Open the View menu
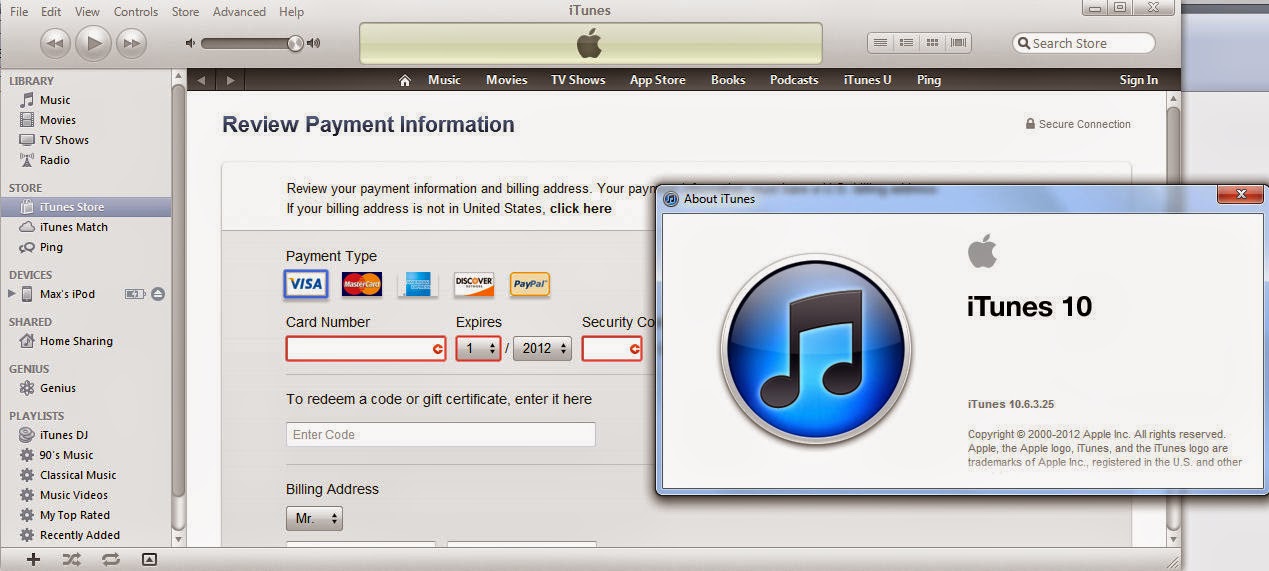This screenshot has width=1269, height=571. 87,12
